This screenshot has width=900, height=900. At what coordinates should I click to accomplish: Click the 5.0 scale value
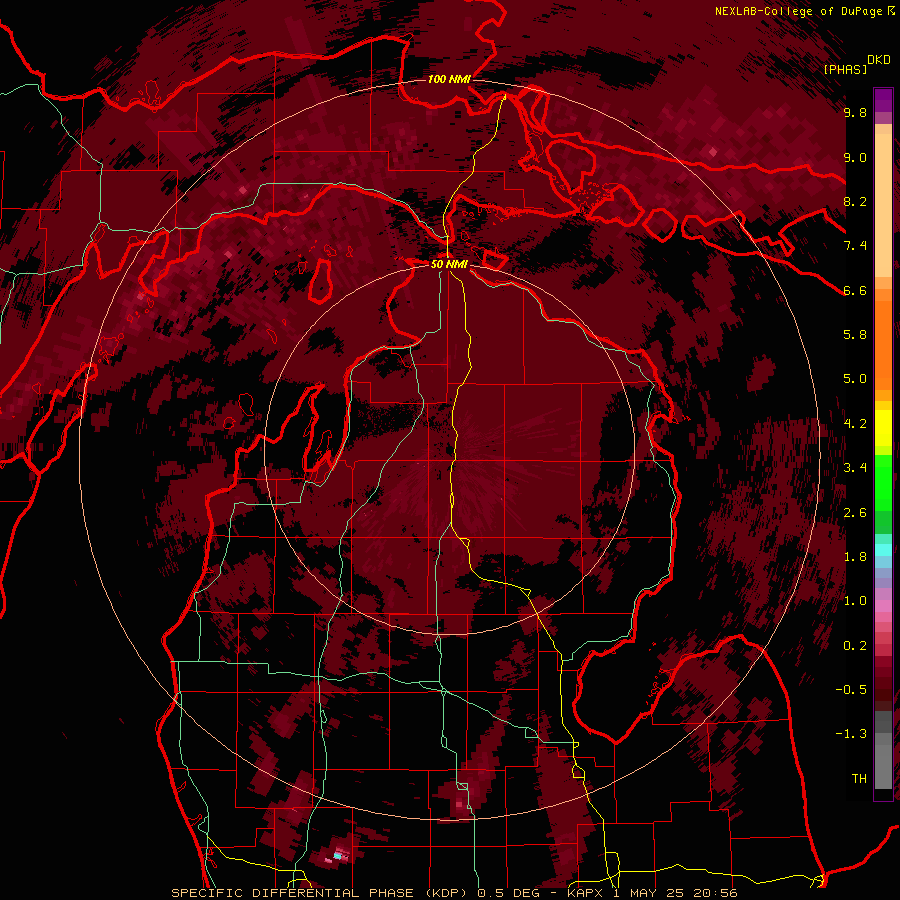855,379
